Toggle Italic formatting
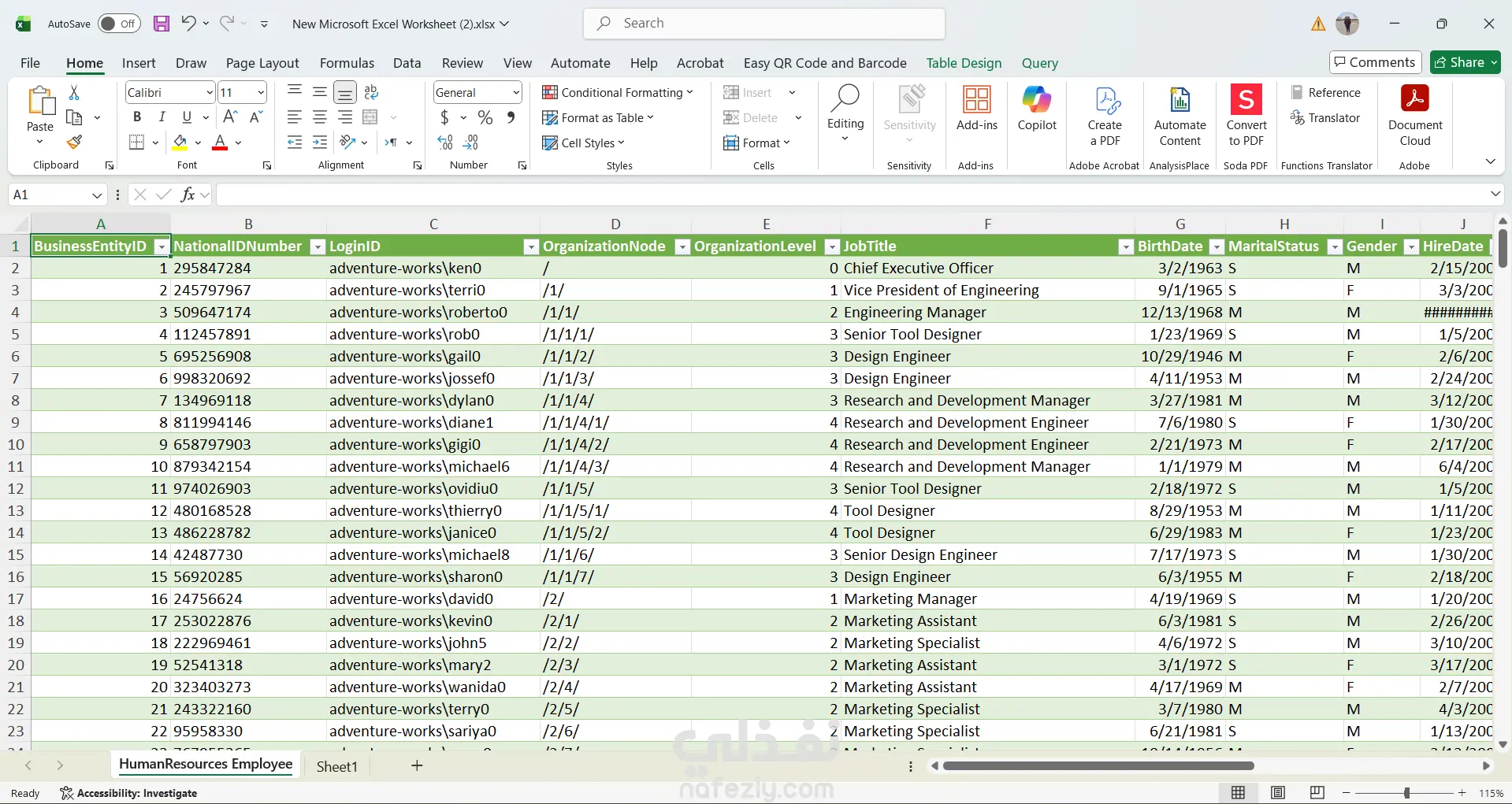This screenshot has width=1512, height=804. pyautogui.click(x=162, y=117)
